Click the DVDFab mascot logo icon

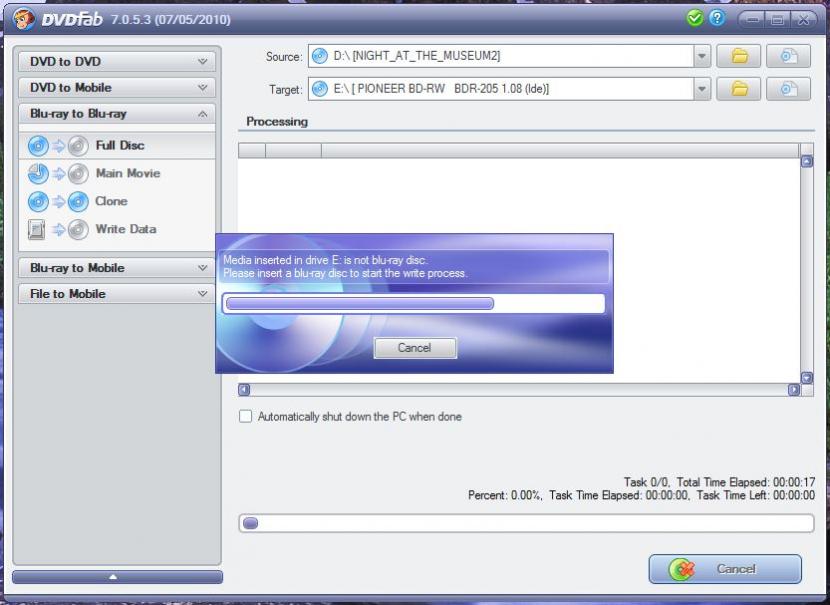[x=24, y=20]
